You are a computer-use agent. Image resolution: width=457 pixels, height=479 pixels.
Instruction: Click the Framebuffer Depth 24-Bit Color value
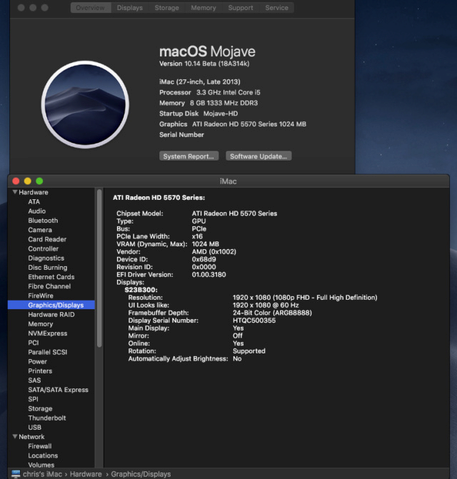[272, 313]
